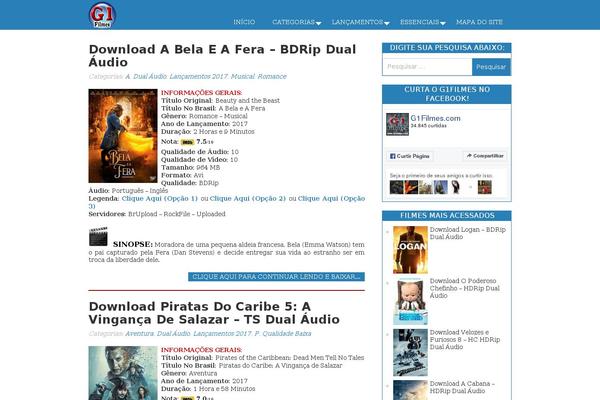Click the Compartilhar Facebook button
This screenshot has height=400, width=600.
485,156
